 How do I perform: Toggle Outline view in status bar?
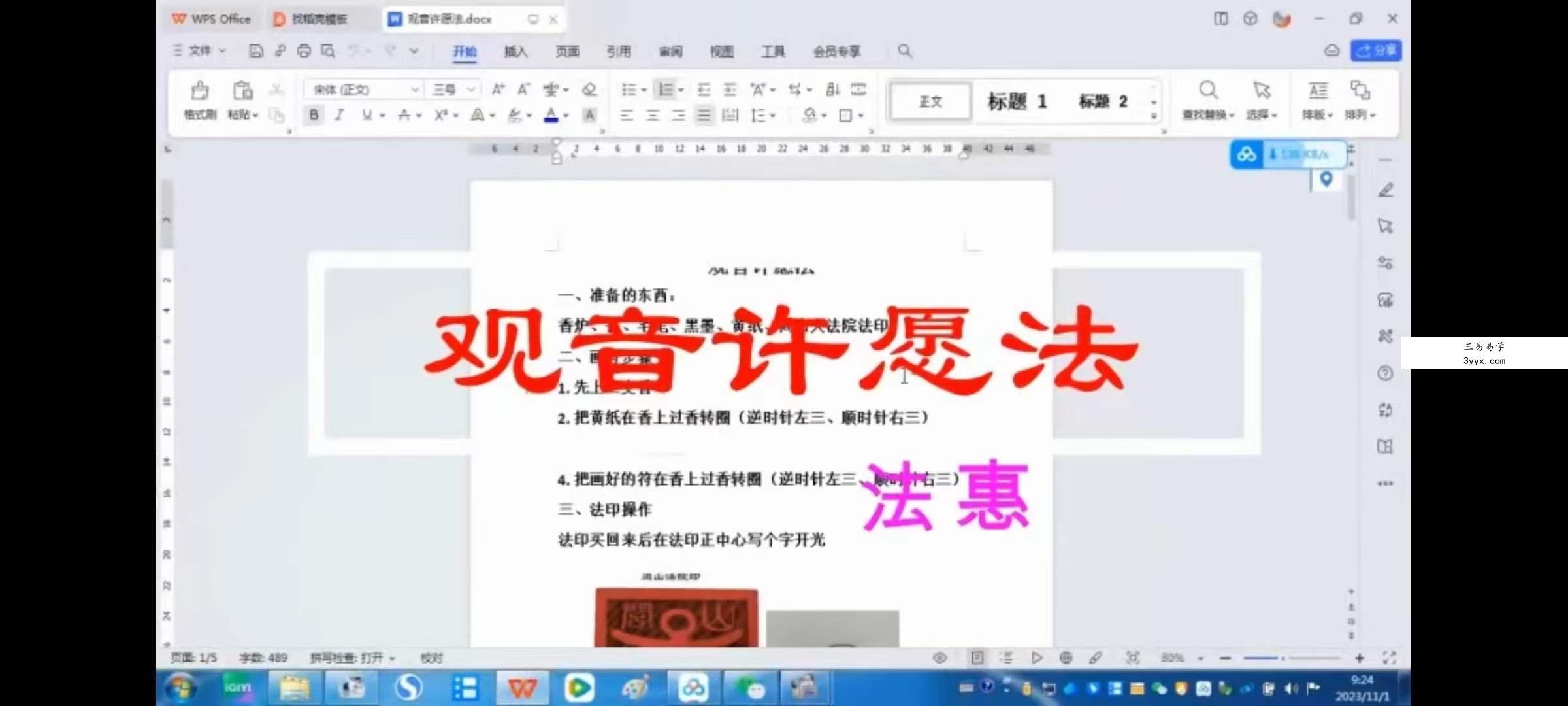tap(1006, 658)
